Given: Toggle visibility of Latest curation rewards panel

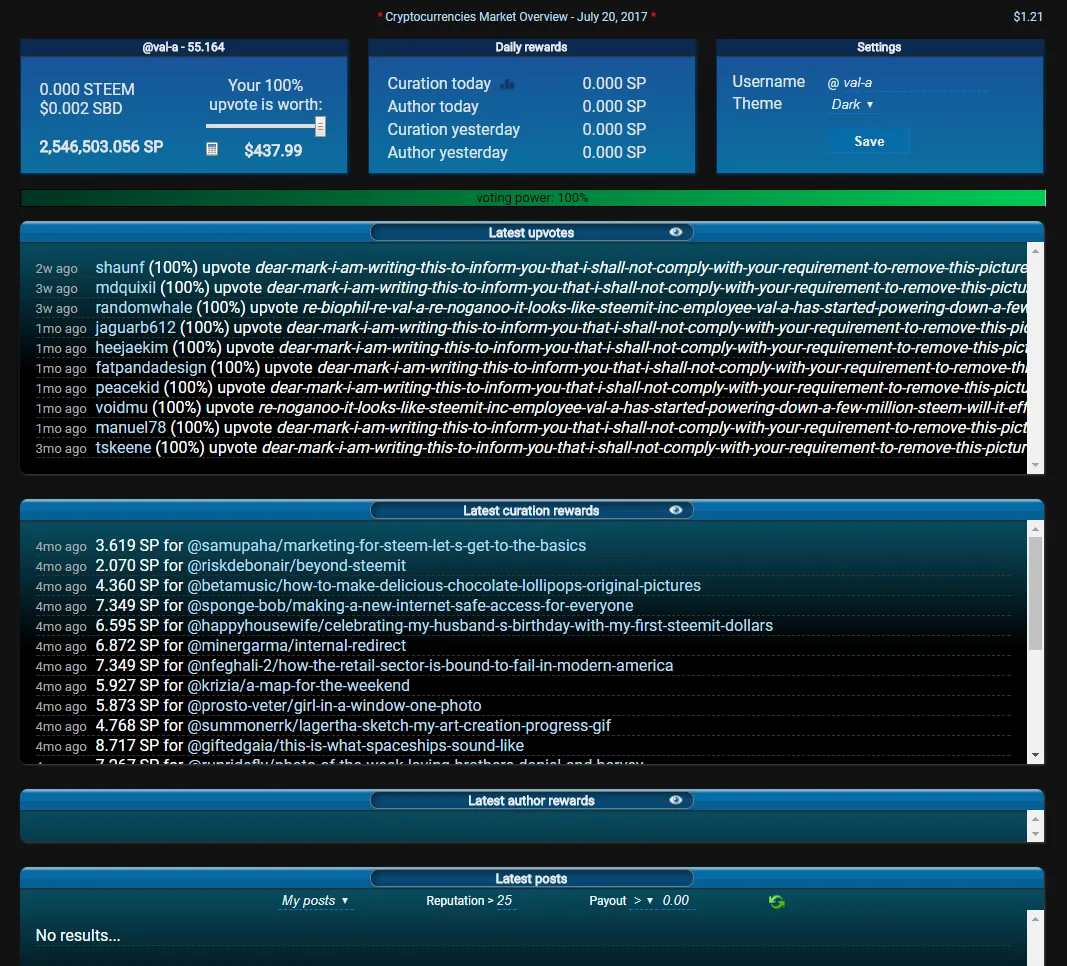Looking at the screenshot, I should (676, 510).
